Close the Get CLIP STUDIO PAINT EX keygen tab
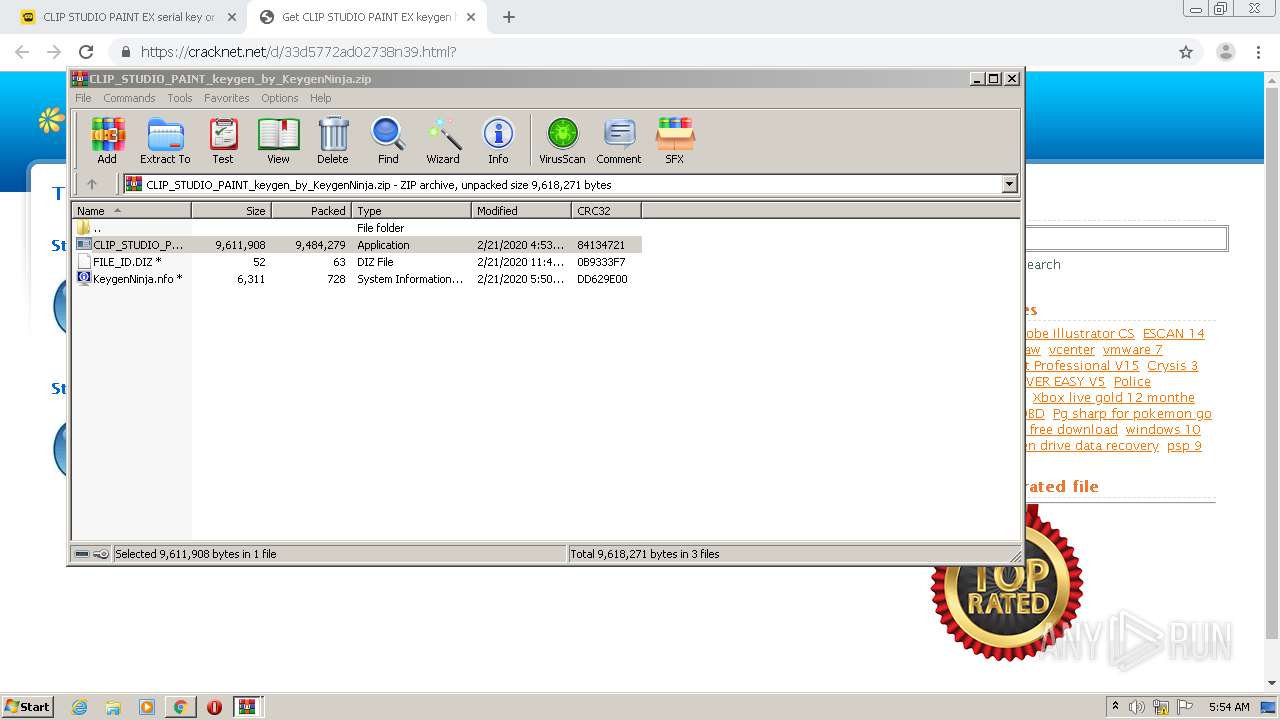 click(470, 17)
